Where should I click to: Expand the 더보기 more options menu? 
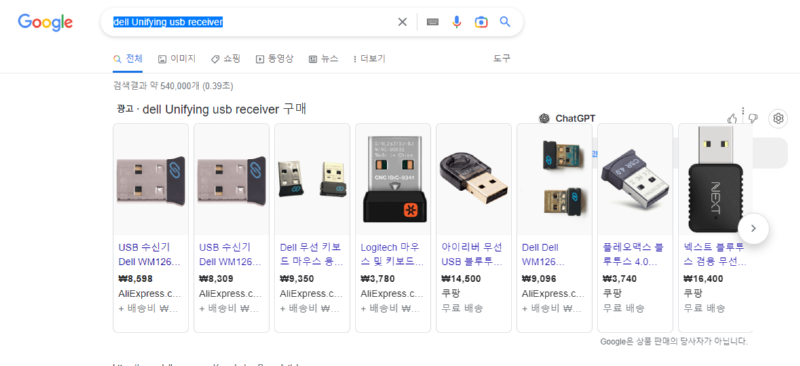(369, 59)
